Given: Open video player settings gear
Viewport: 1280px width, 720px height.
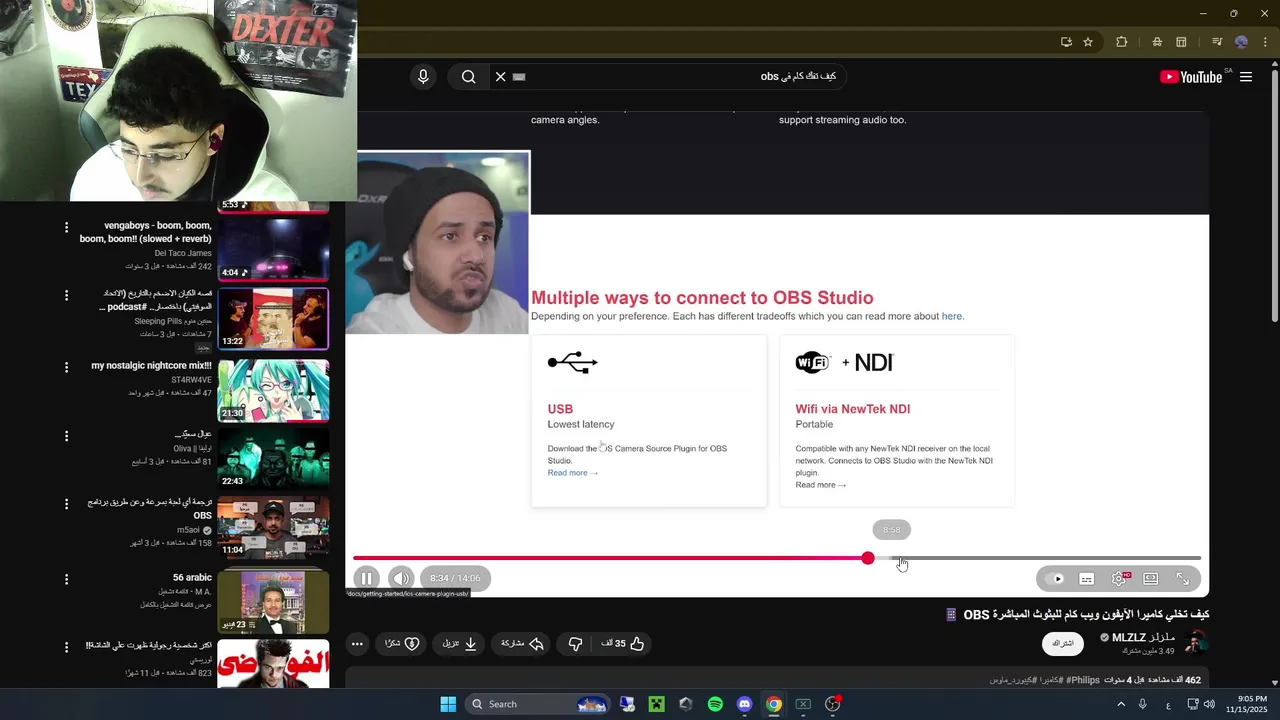Looking at the screenshot, I should [x=1119, y=579].
